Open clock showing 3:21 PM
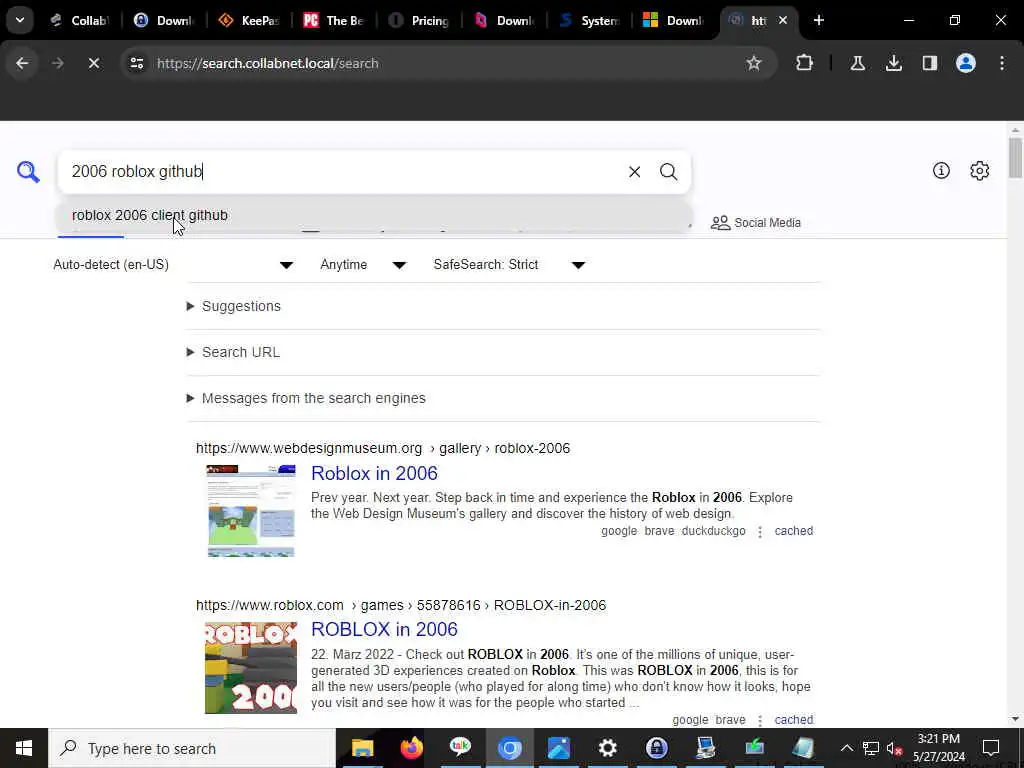The height and width of the screenshot is (768, 1024). pos(938,748)
